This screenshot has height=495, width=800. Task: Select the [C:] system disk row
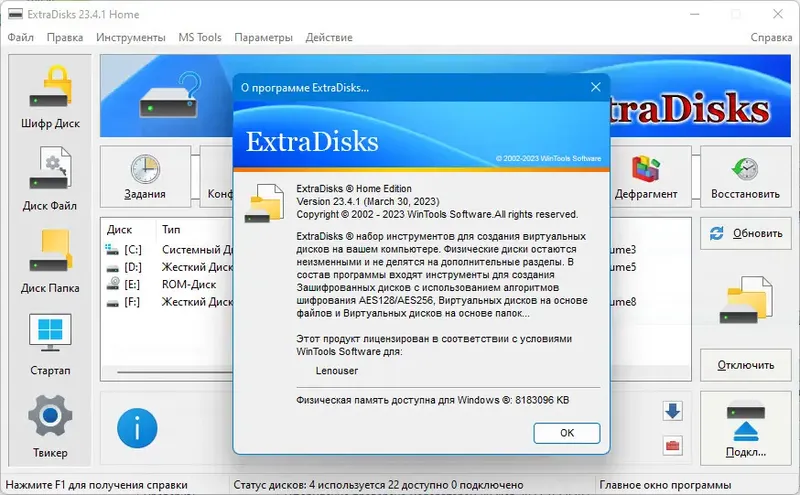(x=168, y=250)
